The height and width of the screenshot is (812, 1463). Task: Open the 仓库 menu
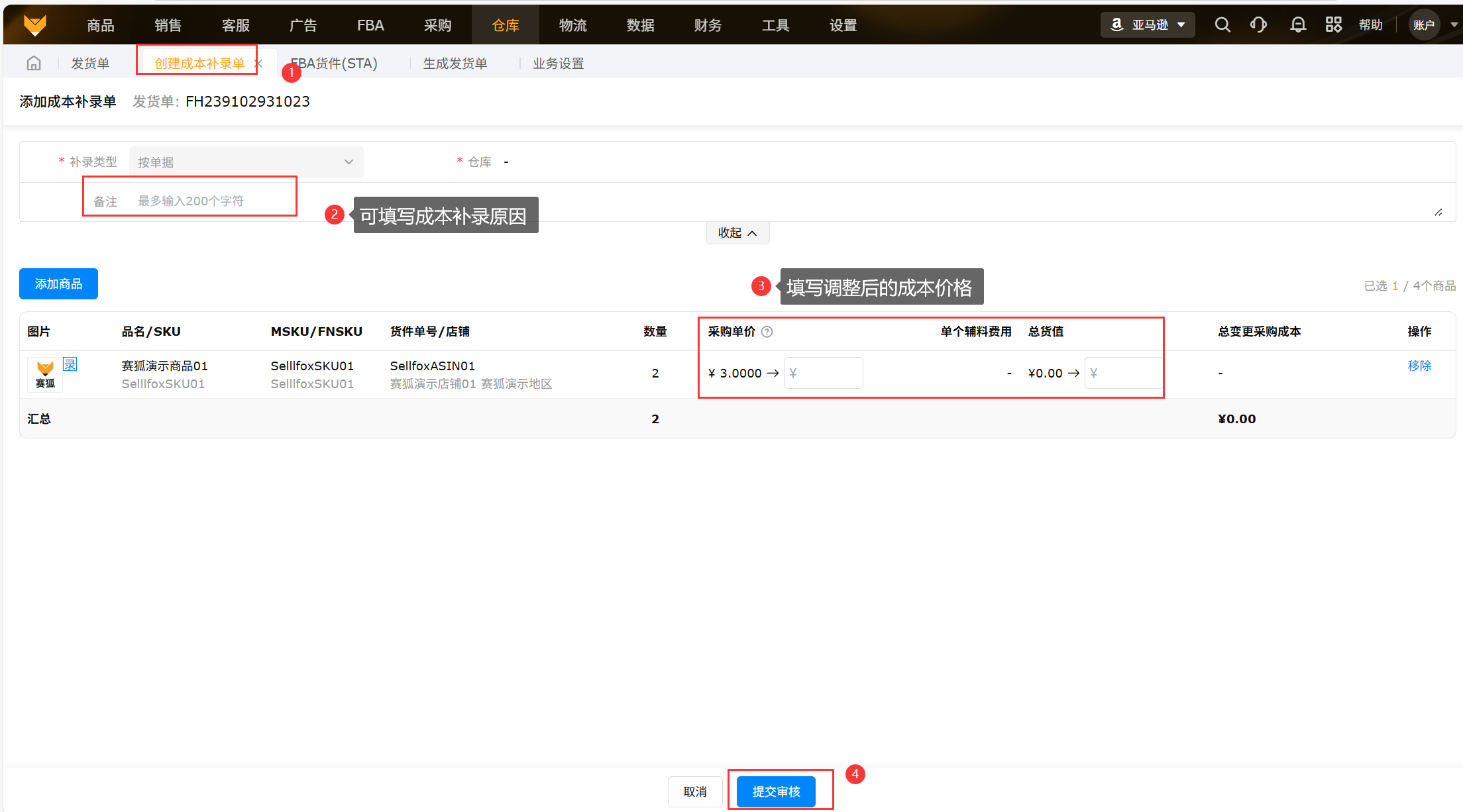505,25
